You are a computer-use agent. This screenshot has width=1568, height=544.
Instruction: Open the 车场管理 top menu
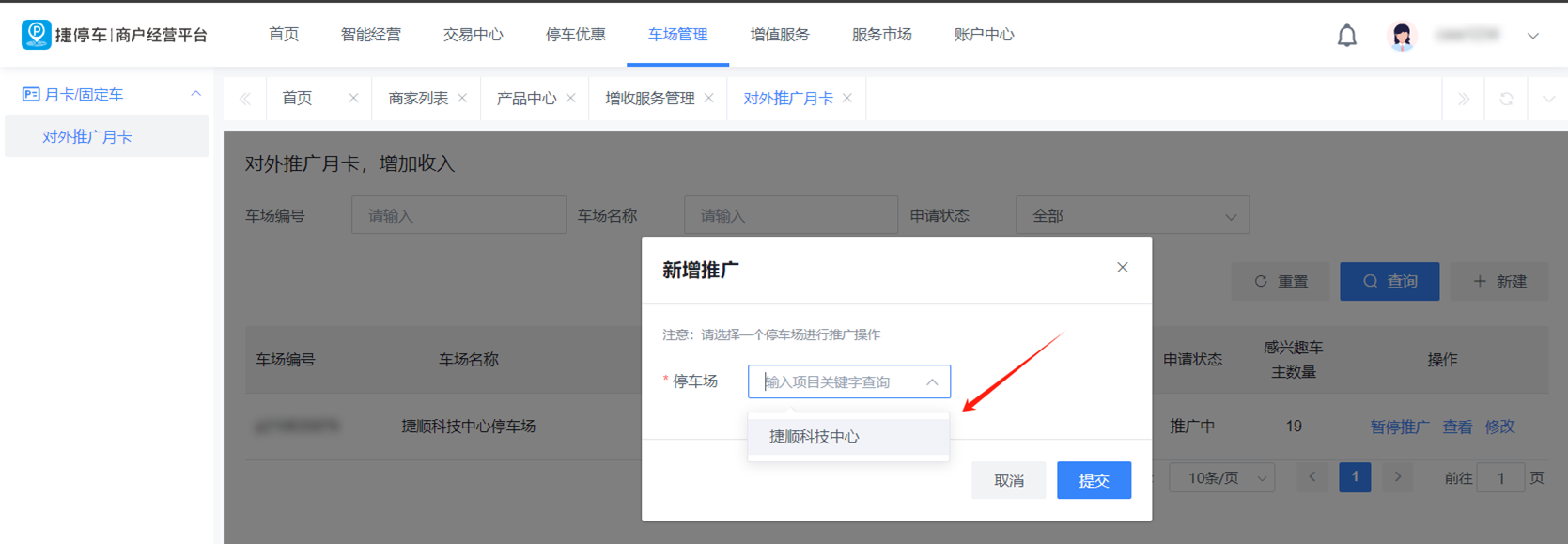[677, 35]
